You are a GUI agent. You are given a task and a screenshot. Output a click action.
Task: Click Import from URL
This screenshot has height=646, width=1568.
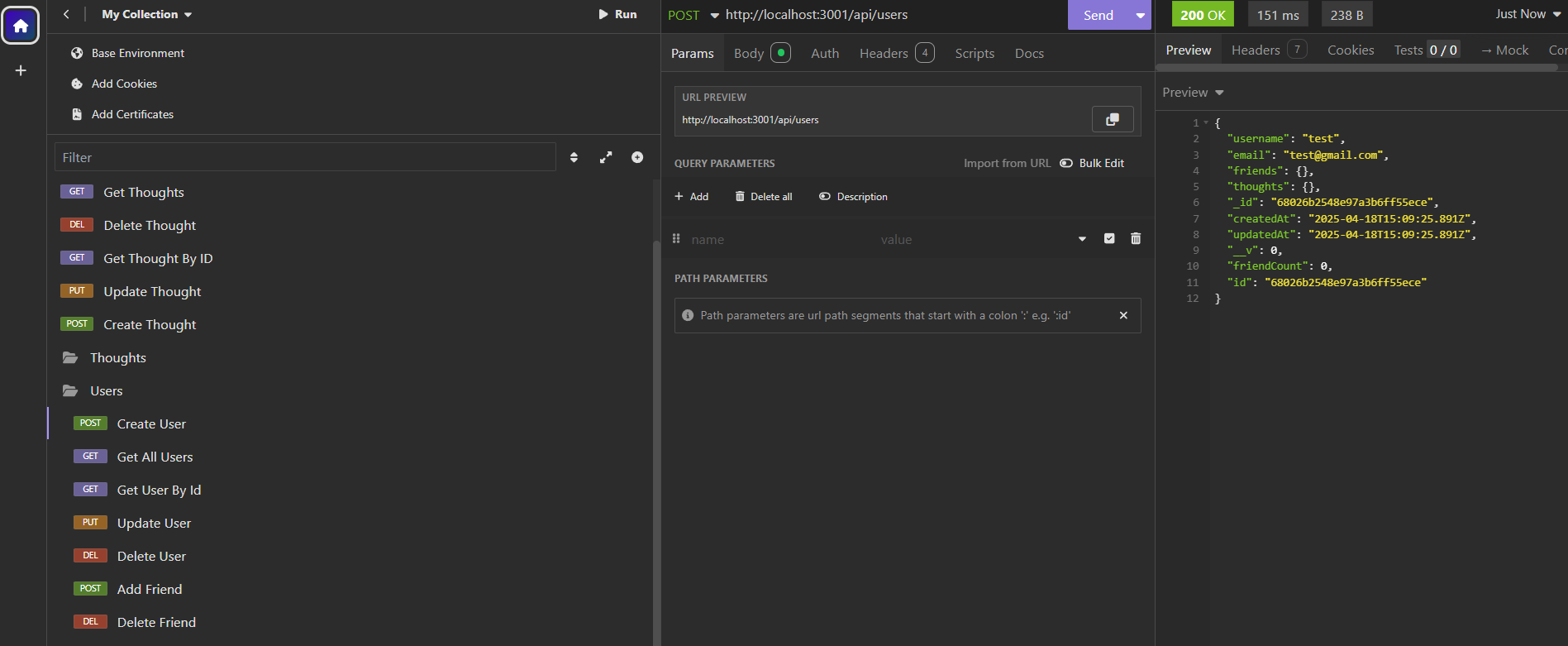(x=1007, y=163)
